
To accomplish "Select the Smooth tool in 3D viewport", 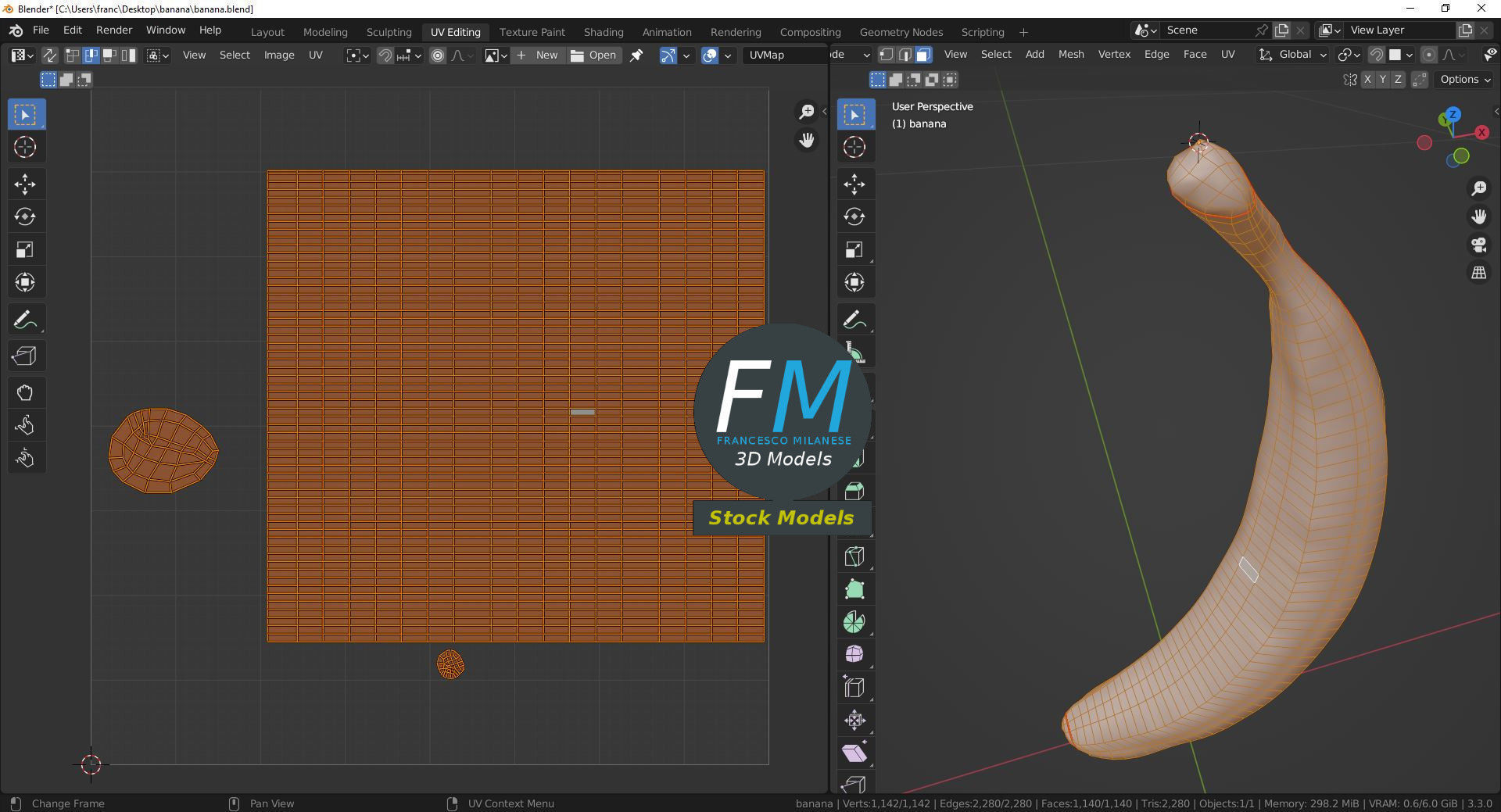I will (854, 655).
